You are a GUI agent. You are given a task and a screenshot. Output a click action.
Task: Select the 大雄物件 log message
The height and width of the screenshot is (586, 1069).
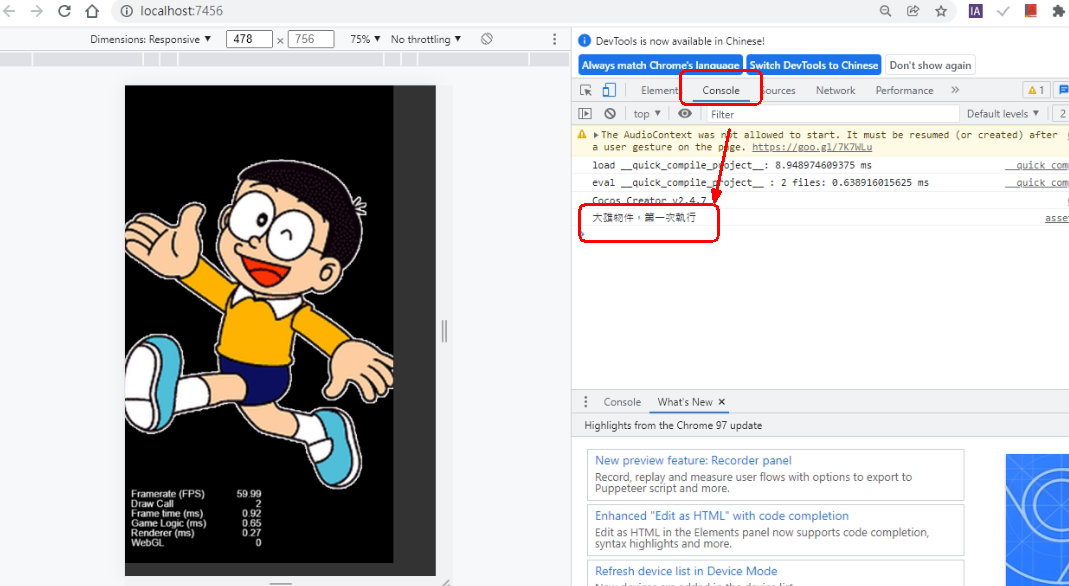pos(644,218)
